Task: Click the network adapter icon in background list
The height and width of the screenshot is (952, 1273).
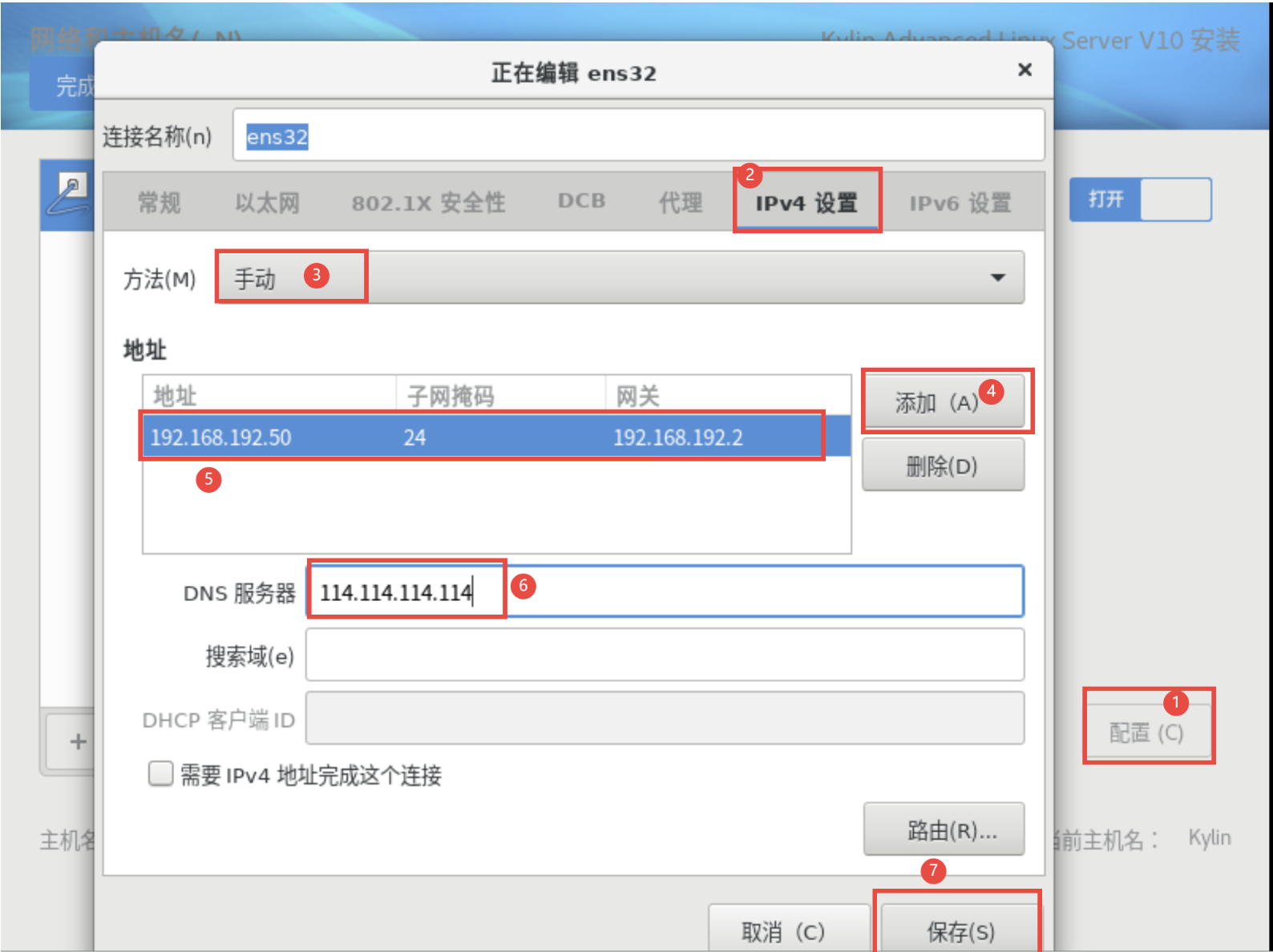Action: [x=69, y=195]
